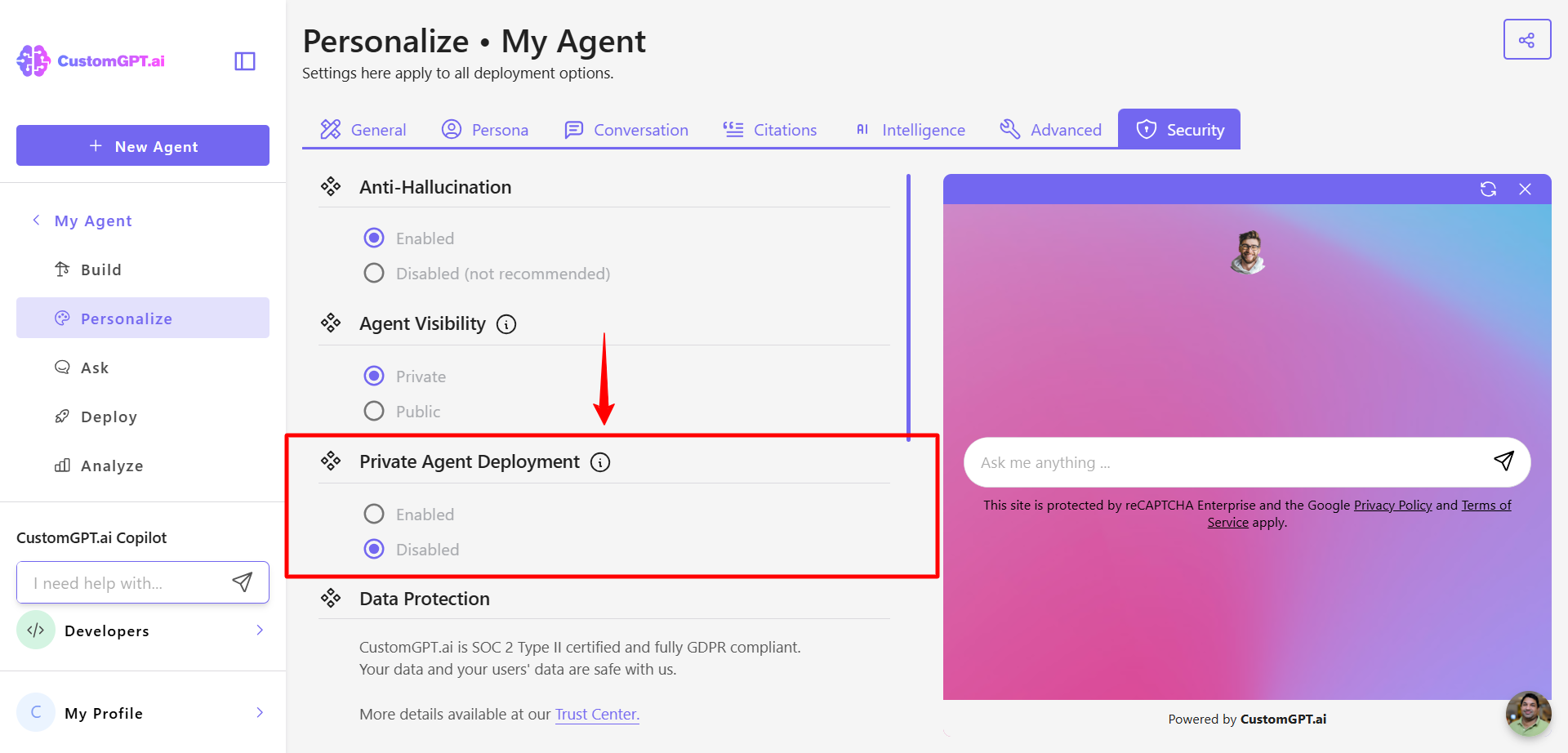Select Enabled for Anti-Hallucination
The height and width of the screenshot is (753, 1568).
pos(374,238)
